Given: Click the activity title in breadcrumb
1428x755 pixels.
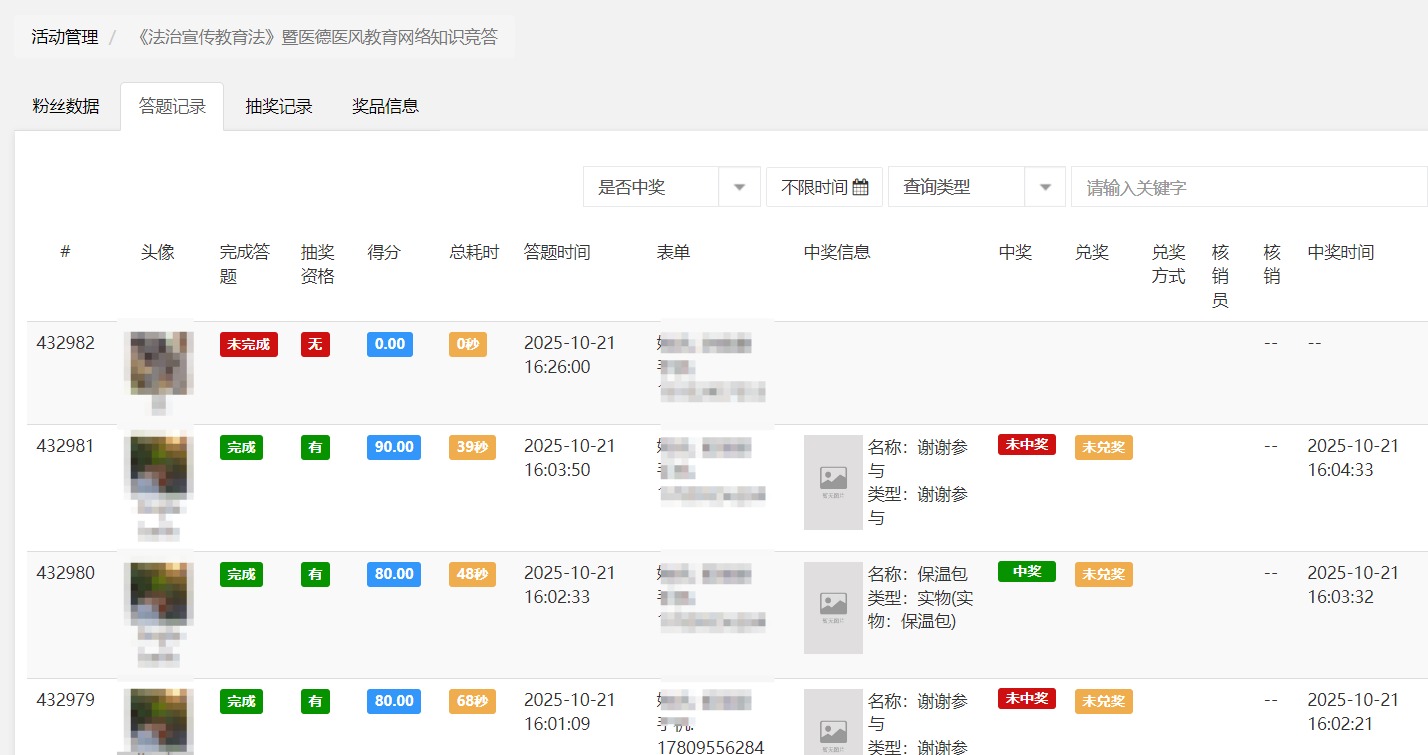Looking at the screenshot, I should 315,37.
